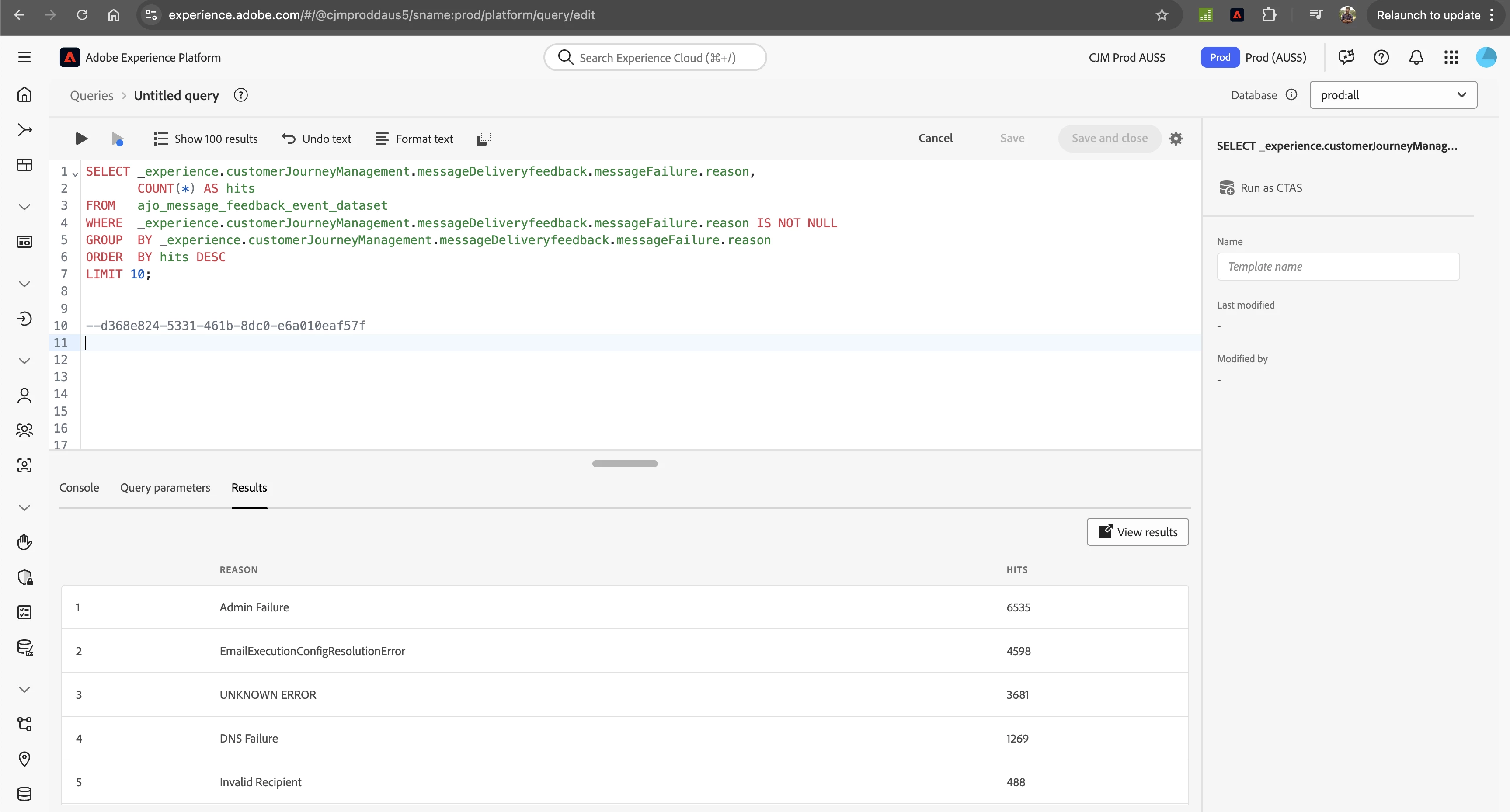1510x812 pixels.
Task: Open query editor settings gear
Action: click(x=1176, y=138)
